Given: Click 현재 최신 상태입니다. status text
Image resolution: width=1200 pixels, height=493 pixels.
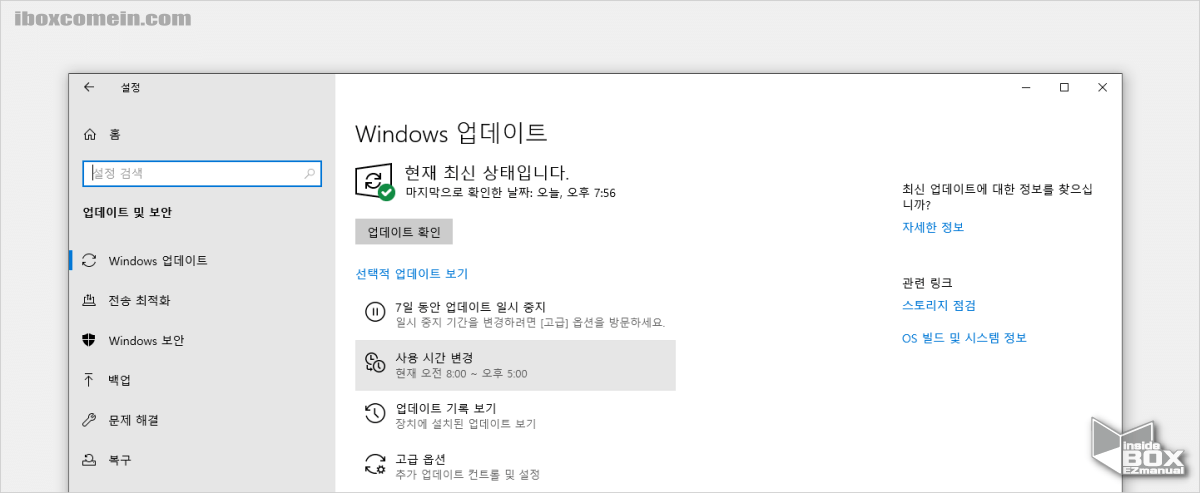Looking at the screenshot, I should click(487, 173).
